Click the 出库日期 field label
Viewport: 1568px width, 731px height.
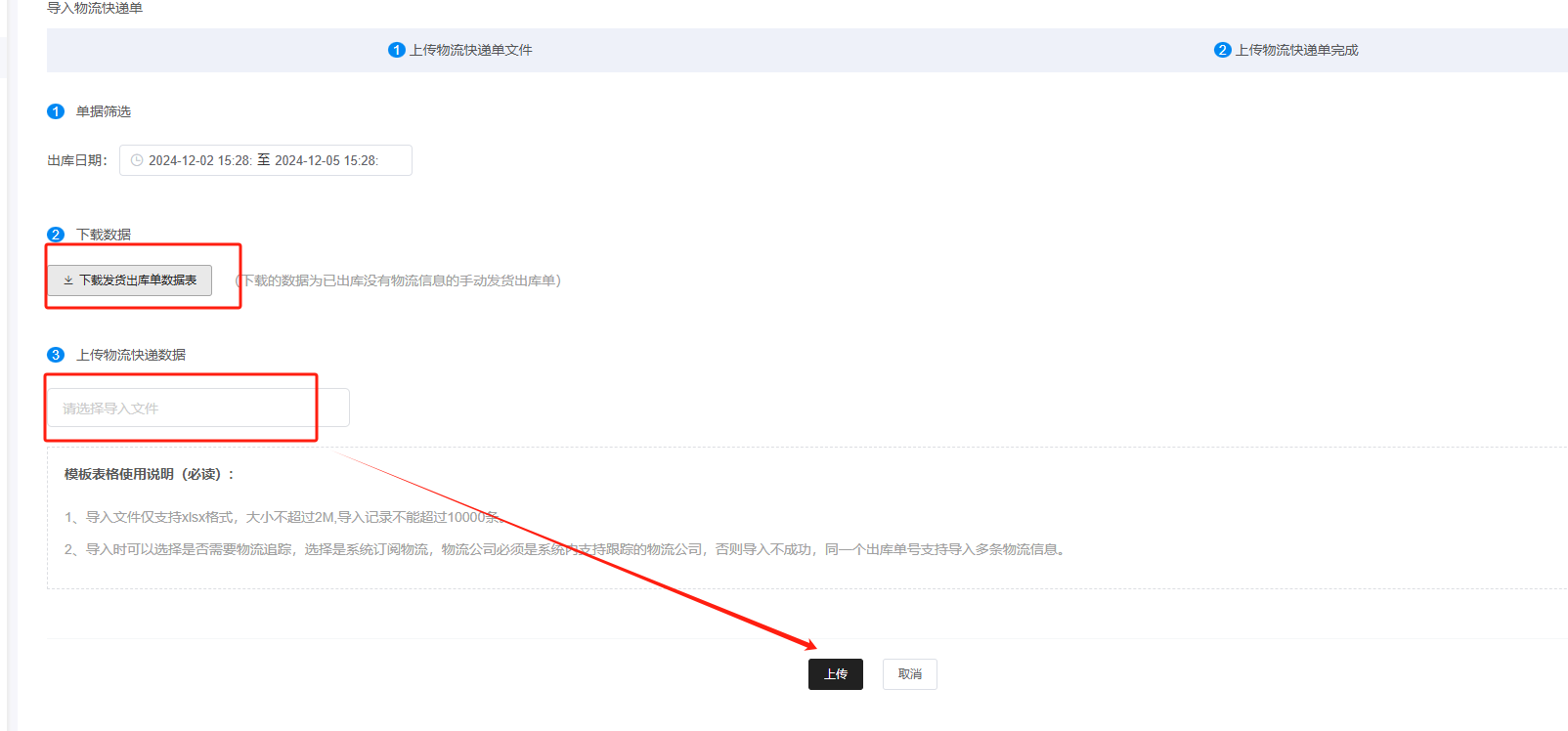tap(77, 160)
